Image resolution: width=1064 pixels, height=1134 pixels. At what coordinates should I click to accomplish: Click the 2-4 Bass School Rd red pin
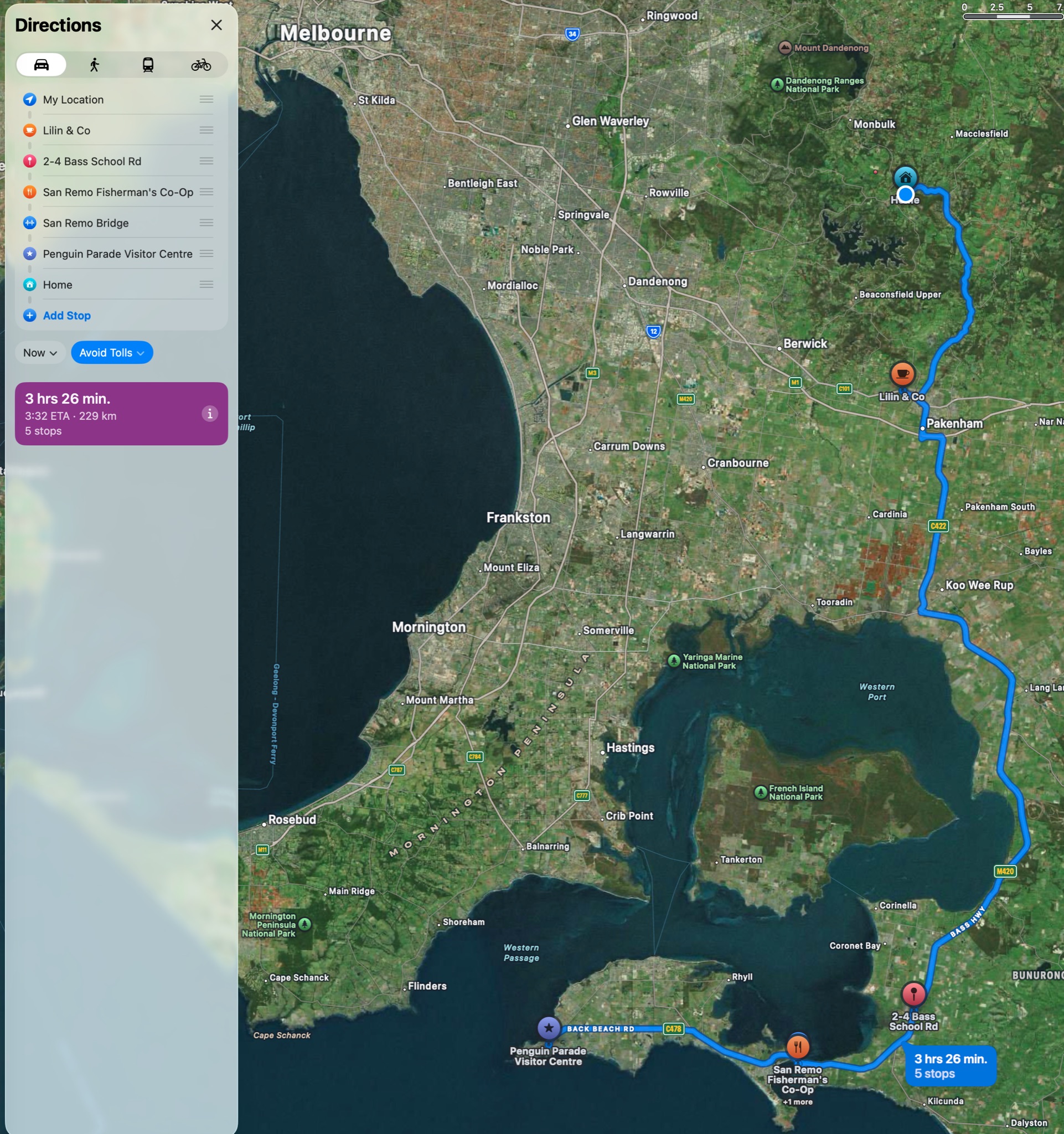(913, 994)
